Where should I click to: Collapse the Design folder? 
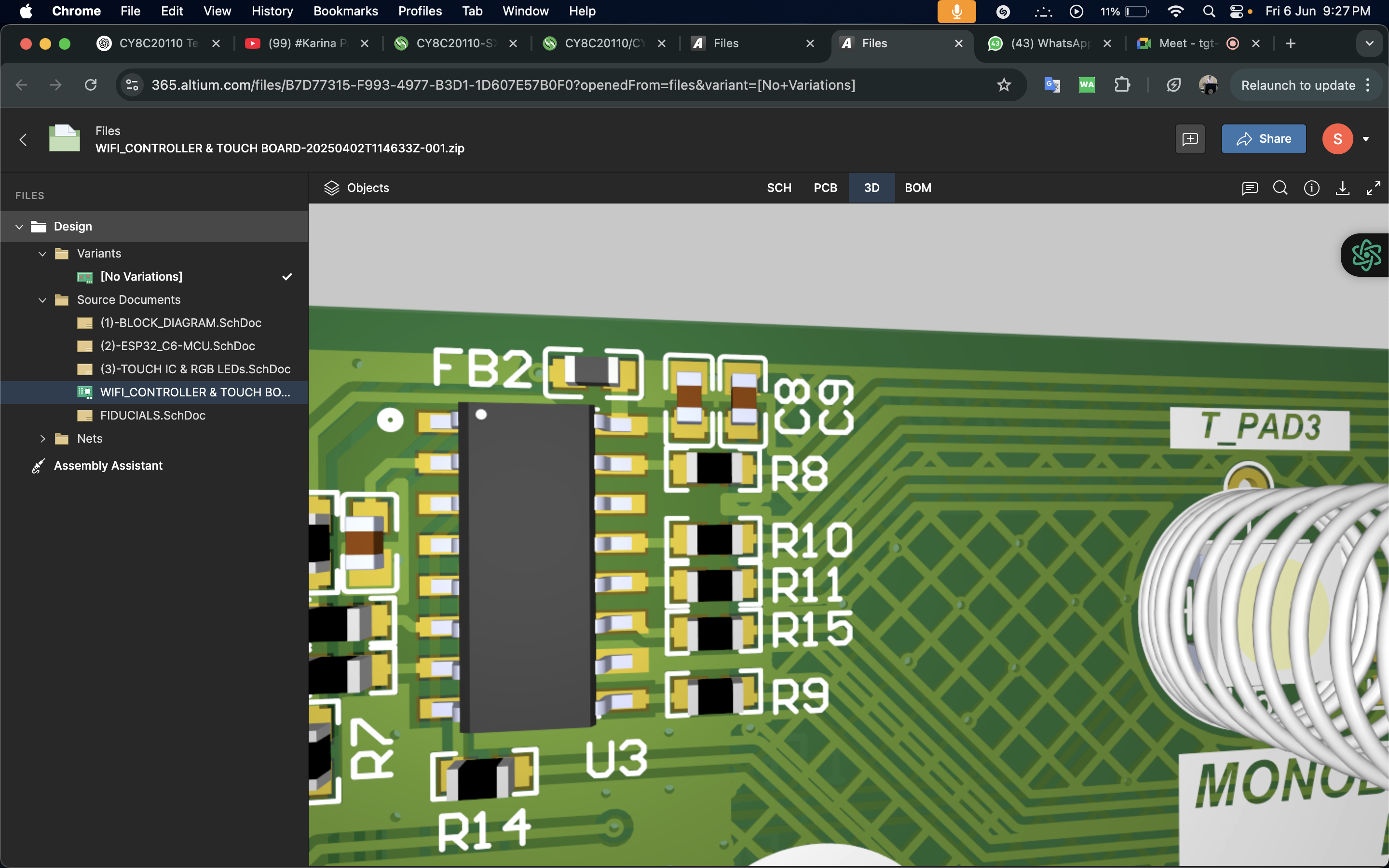tap(19, 227)
